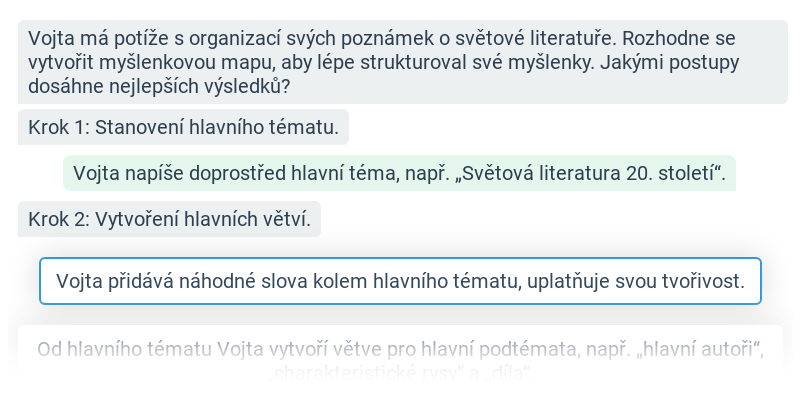Click the Krok 2 step heading
The height and width of the screenshot is (400, 800).
pos(169,219)
